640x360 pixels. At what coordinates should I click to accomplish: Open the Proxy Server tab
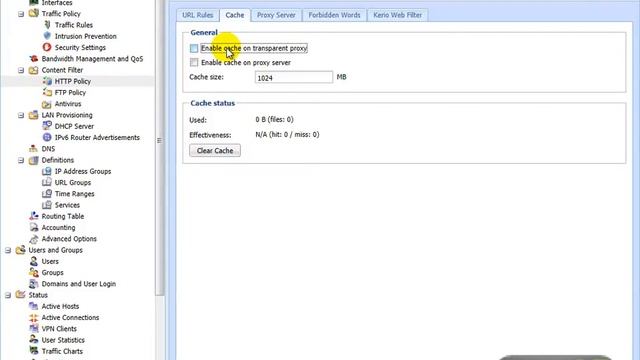pos(276,15)
